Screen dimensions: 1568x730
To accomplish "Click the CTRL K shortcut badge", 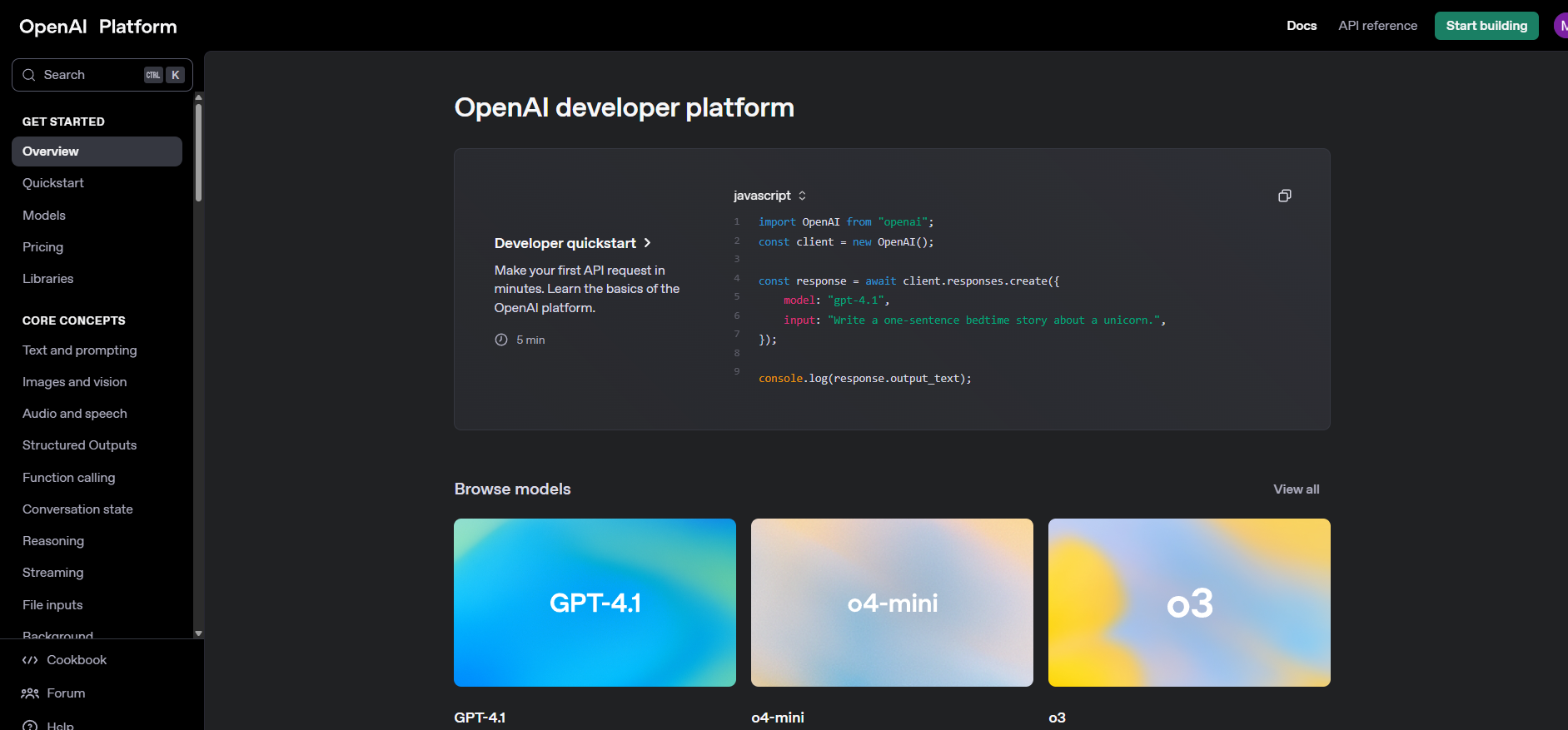I will (x=164, y=75).
